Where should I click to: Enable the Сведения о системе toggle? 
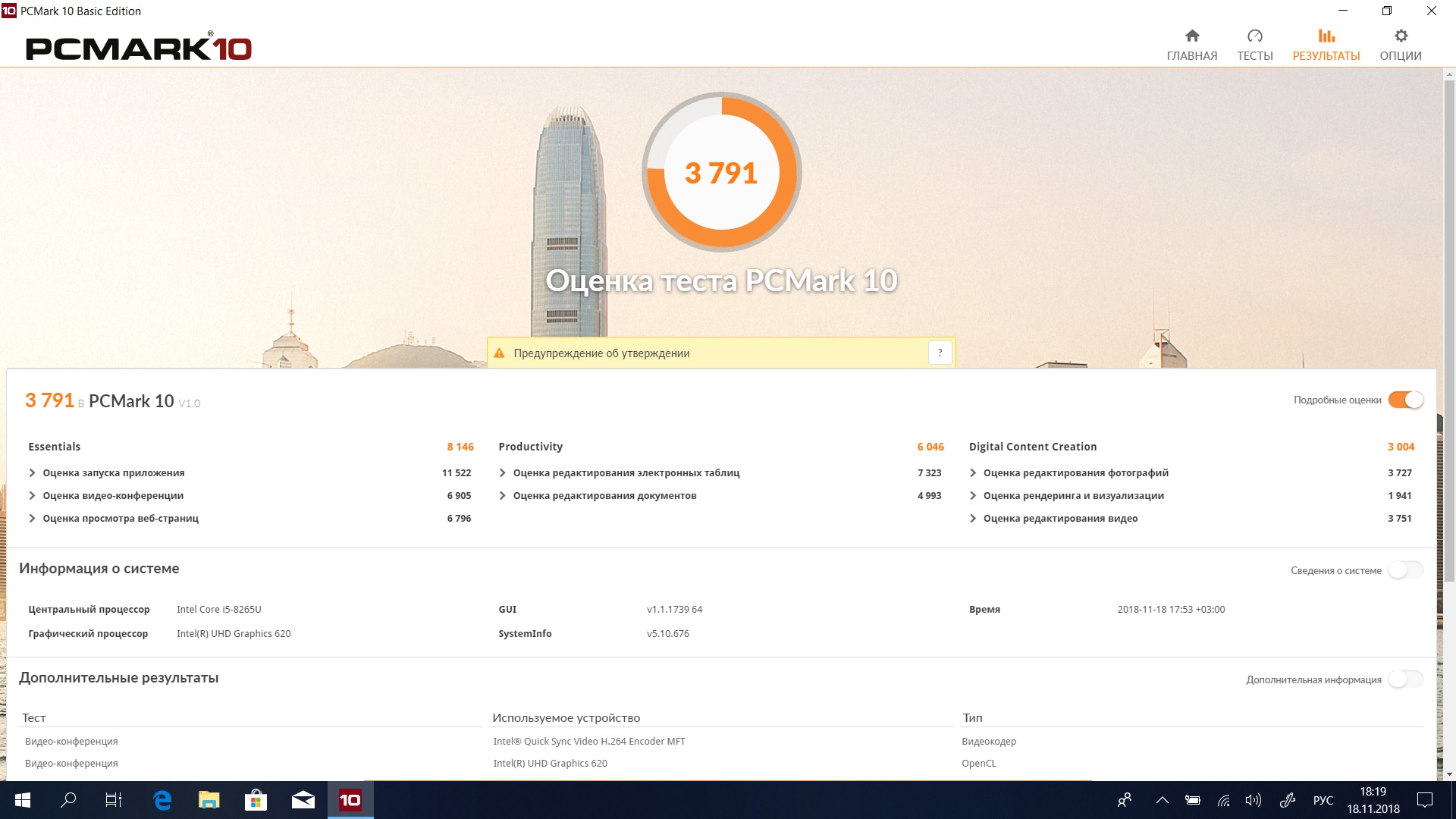pyautogui.click(x=1405, y=570)
